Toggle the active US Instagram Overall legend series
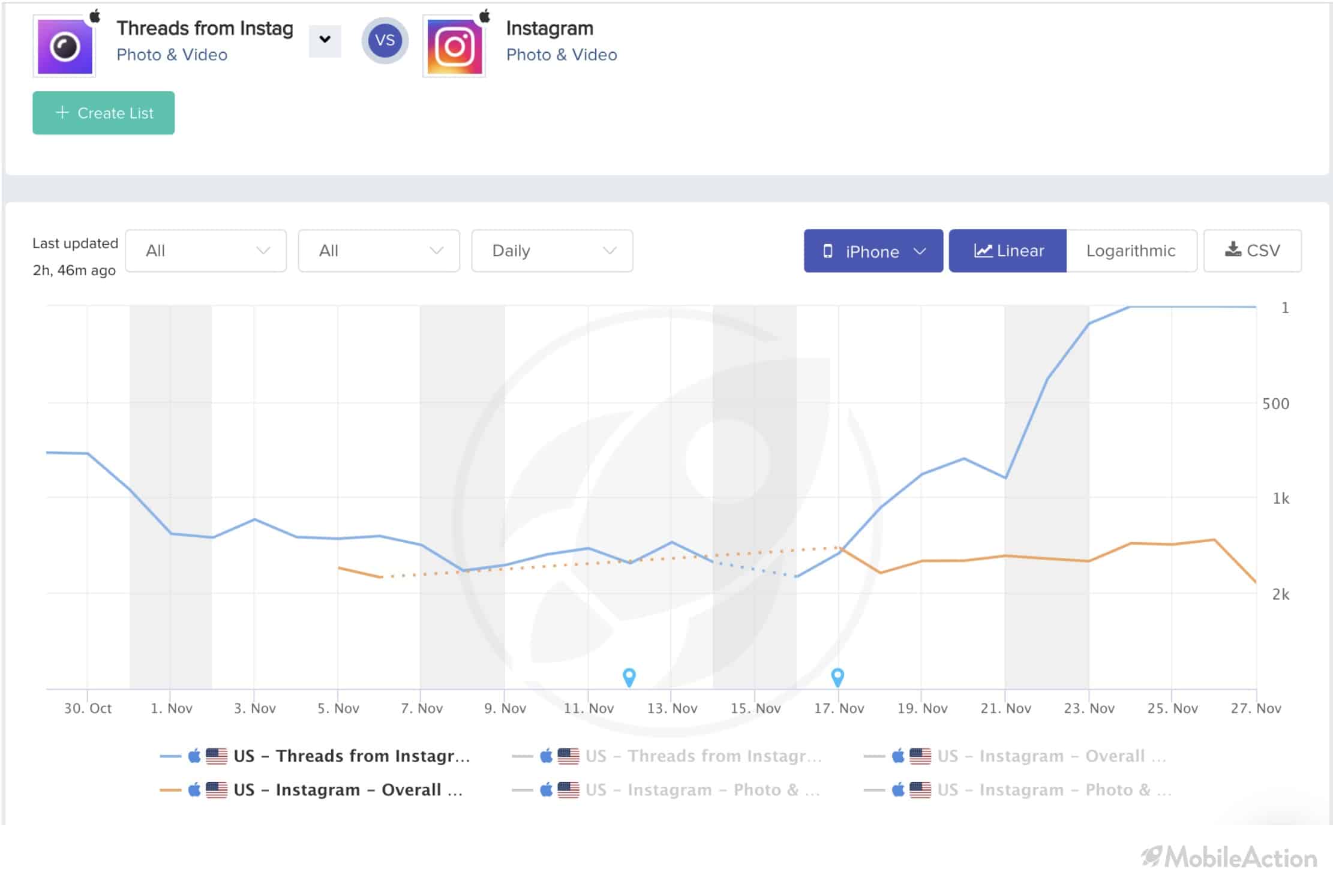Screen dimensions: 1333x896 [x=311, y=790]
